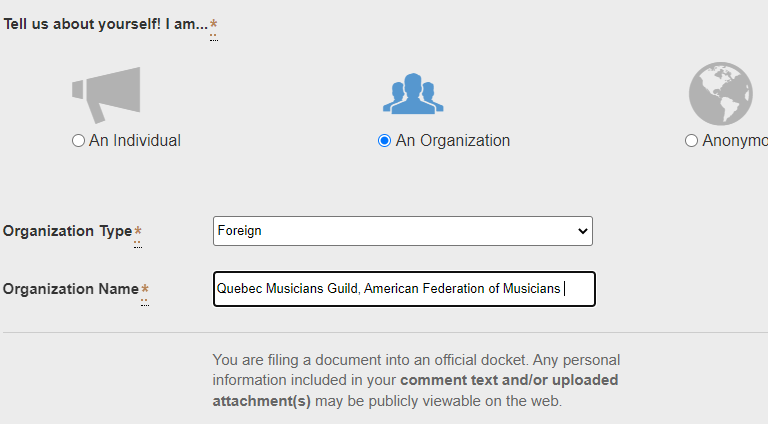Click the 'Tell us about yourself!' heading

[x=82, y=24]
